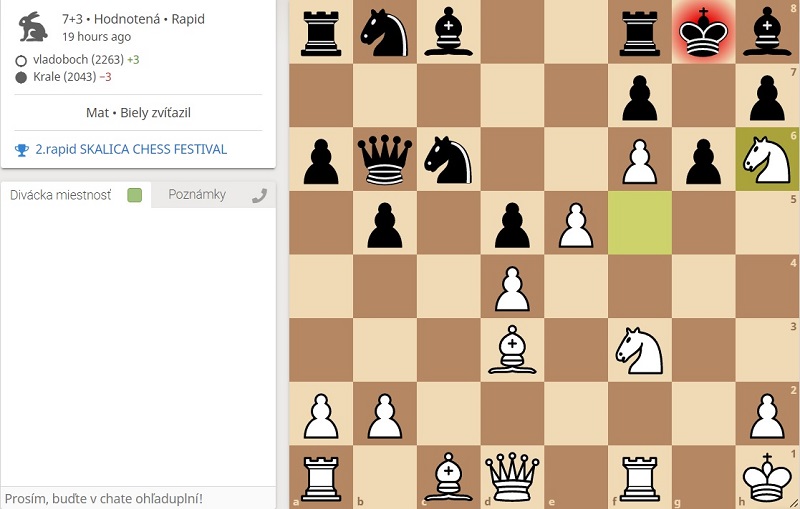Viewport: 800px width, 509px height.
Task: Select the white knight on f3
Action: 640,350
